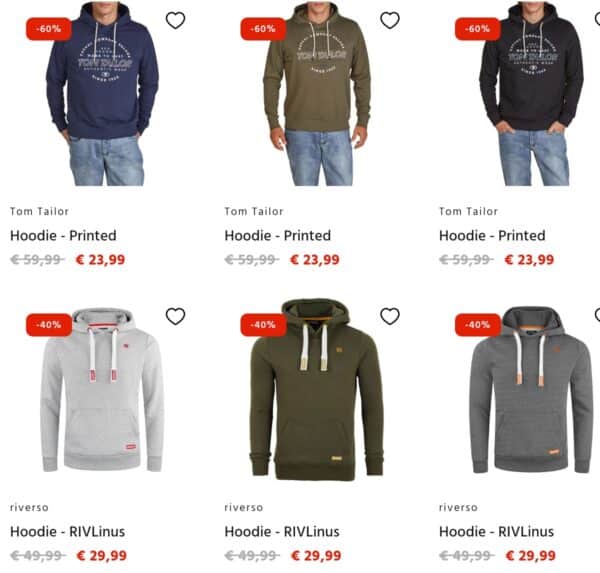Click the -40% badge on dark grey hoodie
This screenshot has width=600, height=573.
[x=478, y=325]
